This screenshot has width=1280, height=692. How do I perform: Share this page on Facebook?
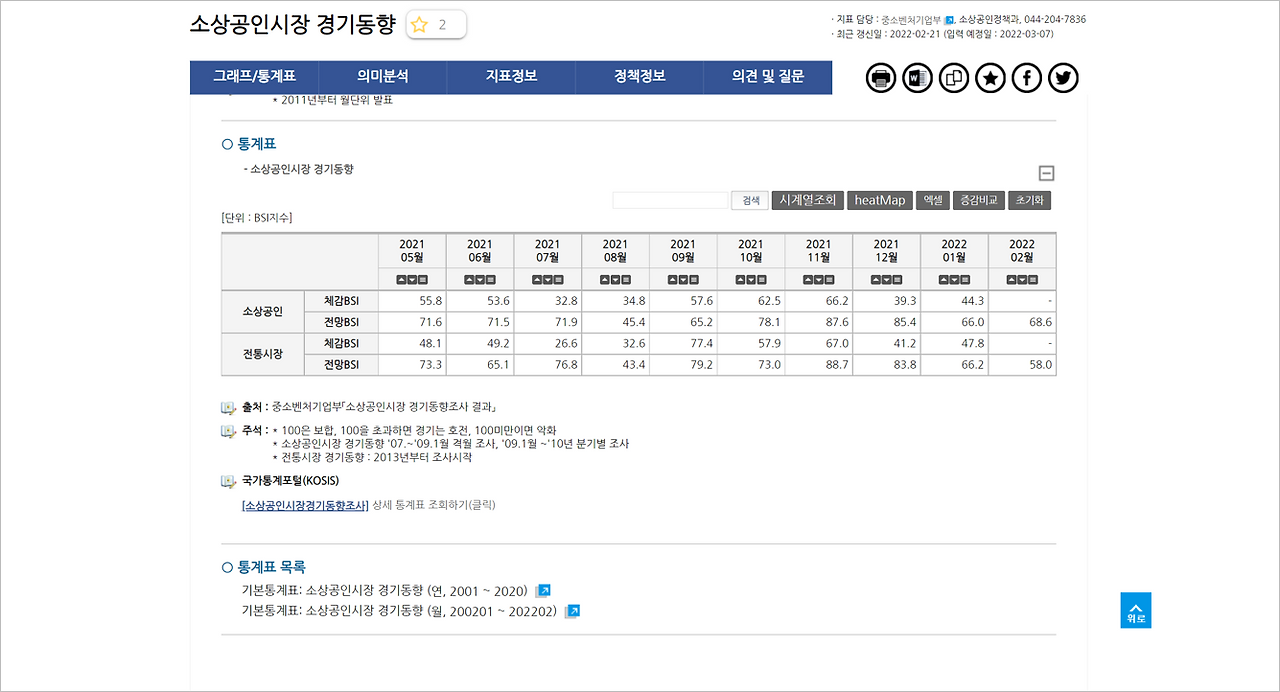pos(1027,77)
